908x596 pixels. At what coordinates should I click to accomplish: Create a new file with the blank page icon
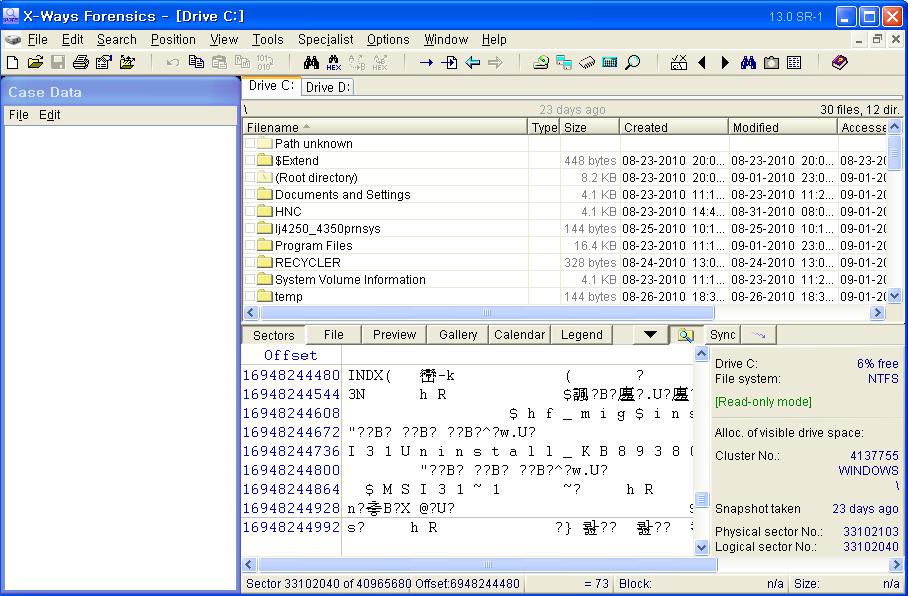tap(12, 63)
